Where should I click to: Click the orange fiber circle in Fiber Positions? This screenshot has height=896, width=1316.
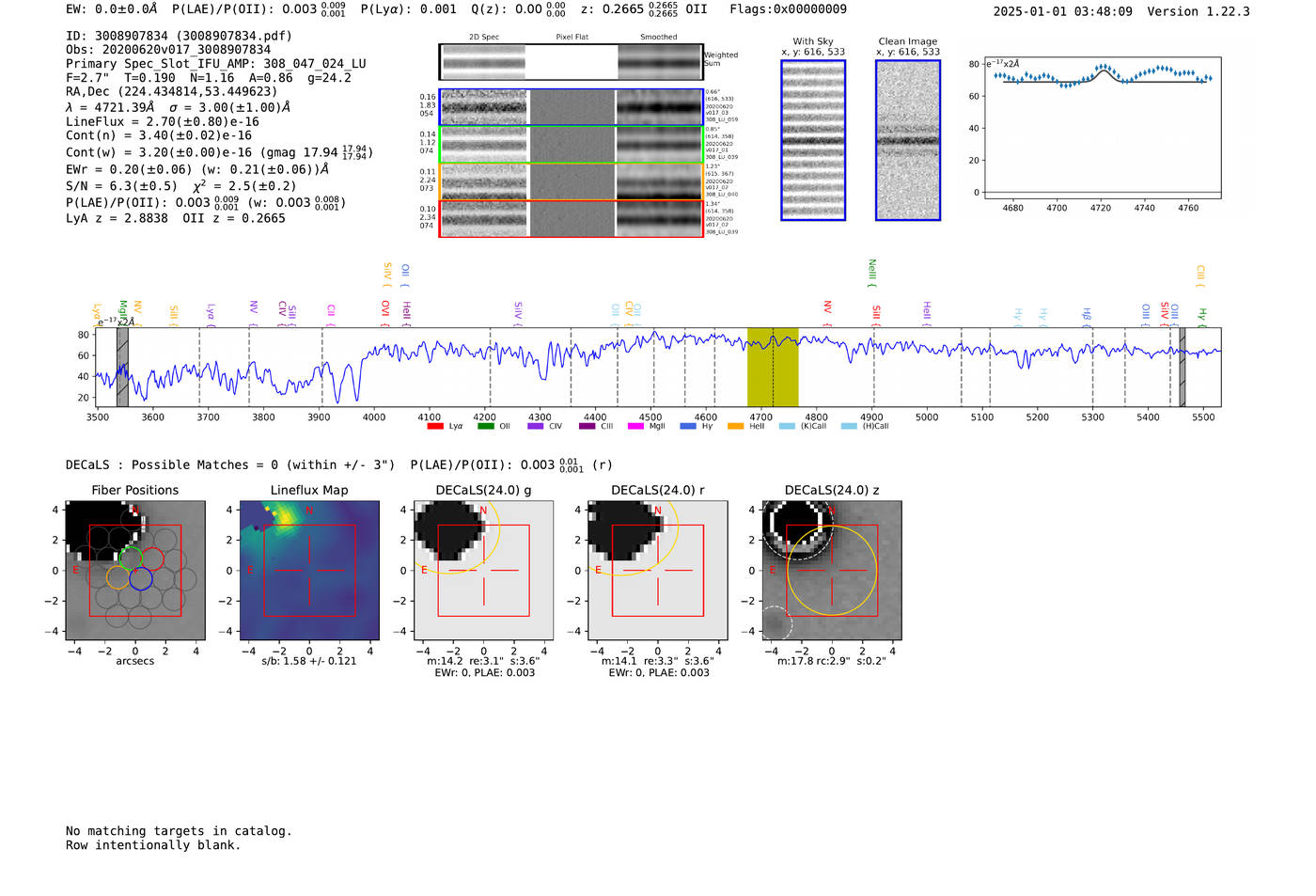tap(117, 577)
